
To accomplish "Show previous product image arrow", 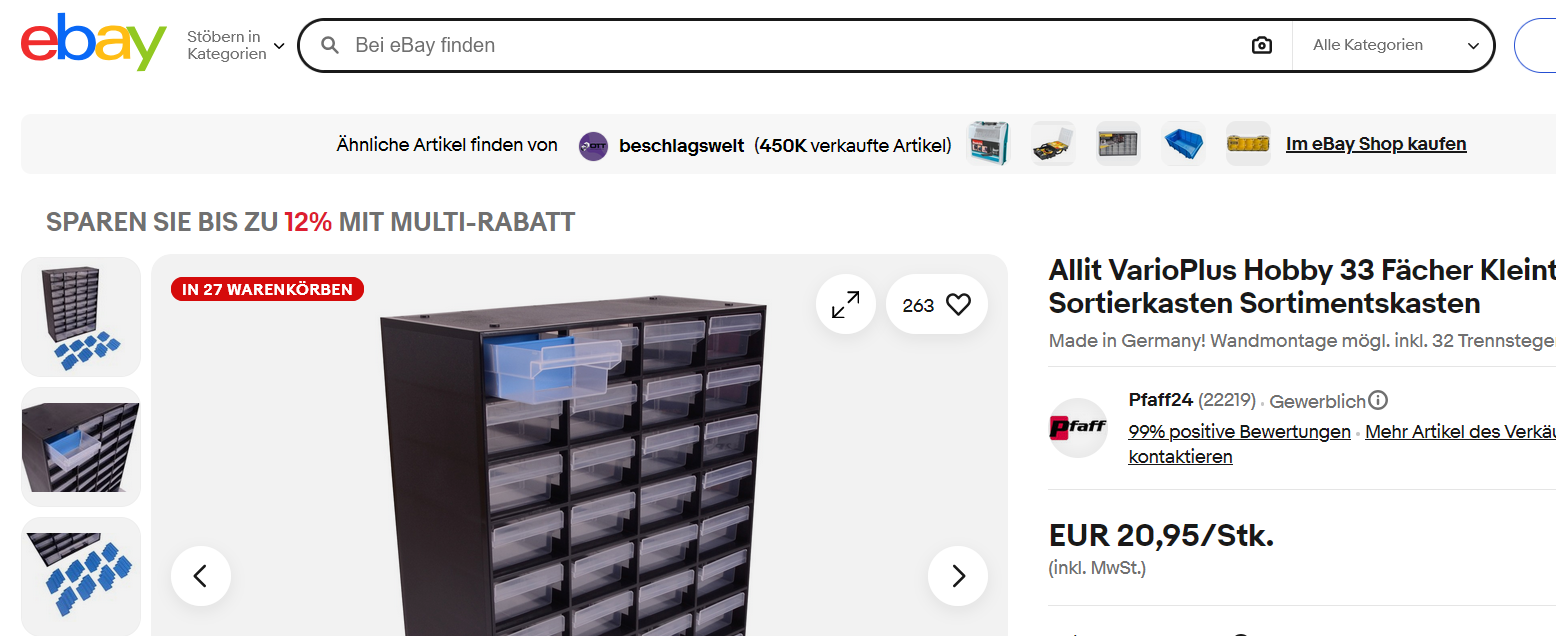I will pyautogui.click(x=201, y=576).
